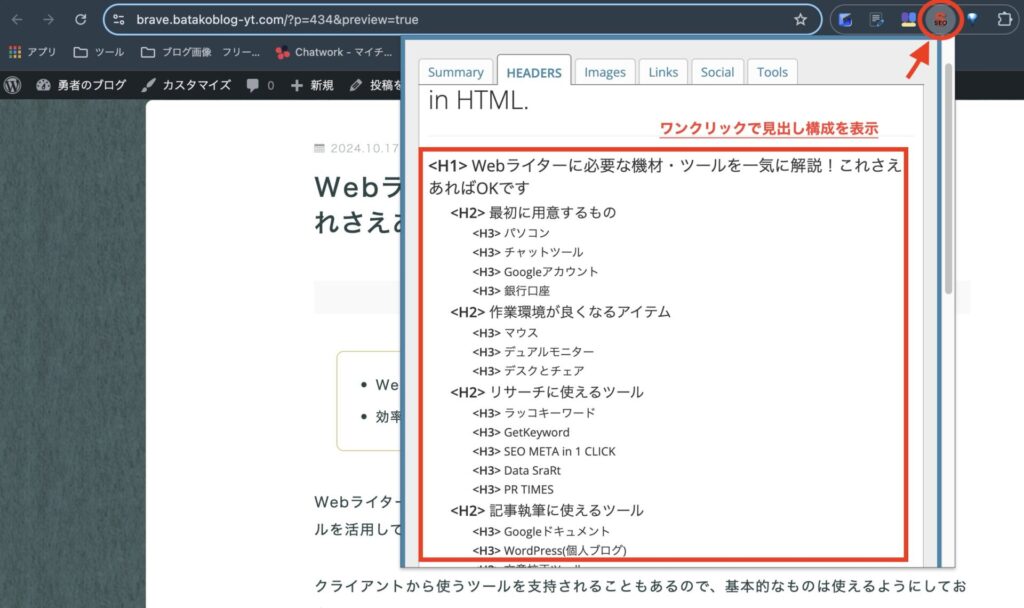Open the ブログ画像 bookmark folder
Image resolution: width=1024 pixels, height=608 pixels.
(176, 52)
